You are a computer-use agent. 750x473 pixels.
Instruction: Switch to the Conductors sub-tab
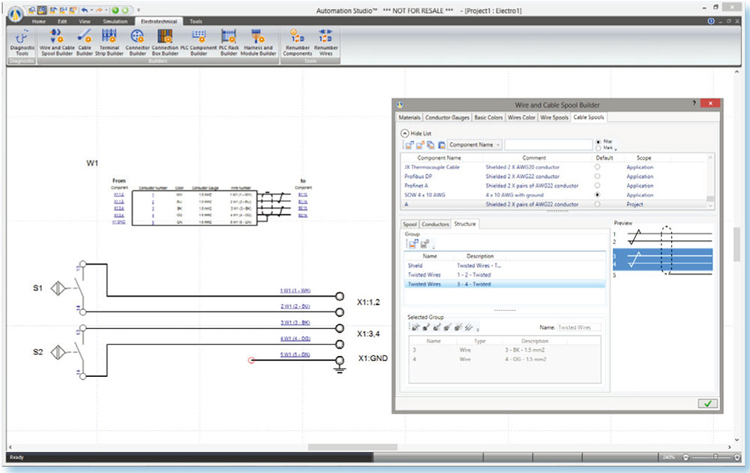435,224
